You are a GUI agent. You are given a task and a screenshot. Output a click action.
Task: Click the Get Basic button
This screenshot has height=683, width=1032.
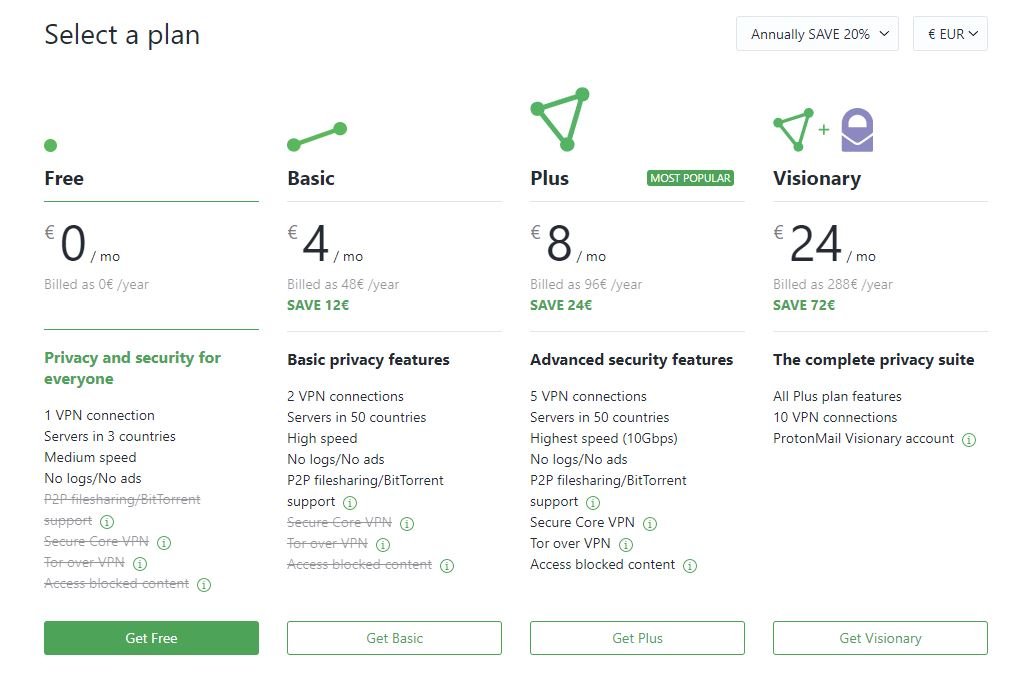point(394,638)
